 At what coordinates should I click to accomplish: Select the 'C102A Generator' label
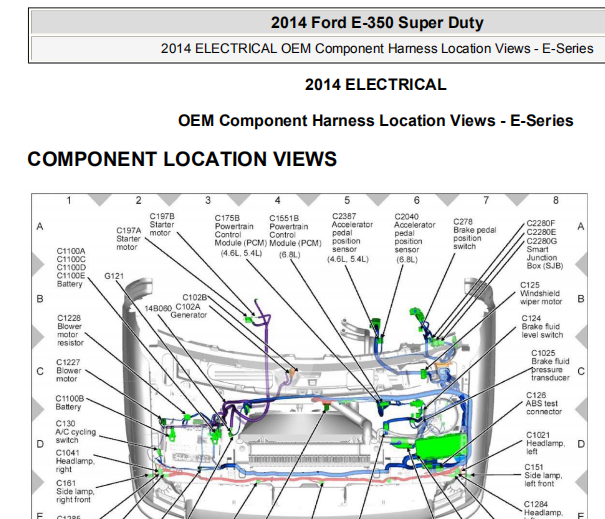[189, 311]
